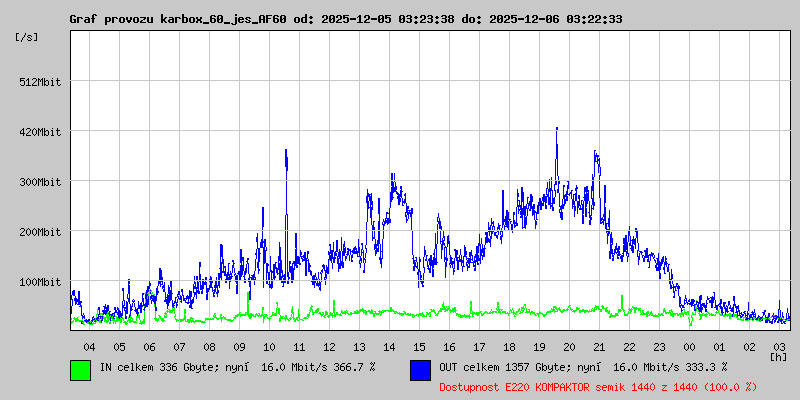Click the 300Mbit y-axis label
800x400 pixels.
pyautogui.click(x=40, y=182)
